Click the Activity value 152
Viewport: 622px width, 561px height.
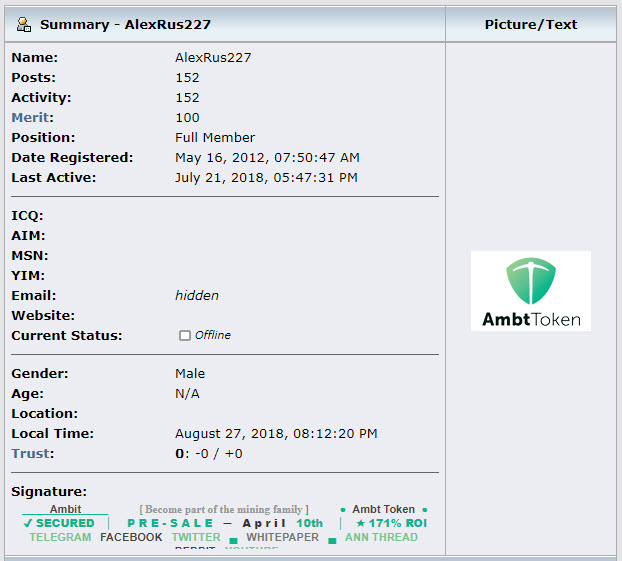click(187, 98)
